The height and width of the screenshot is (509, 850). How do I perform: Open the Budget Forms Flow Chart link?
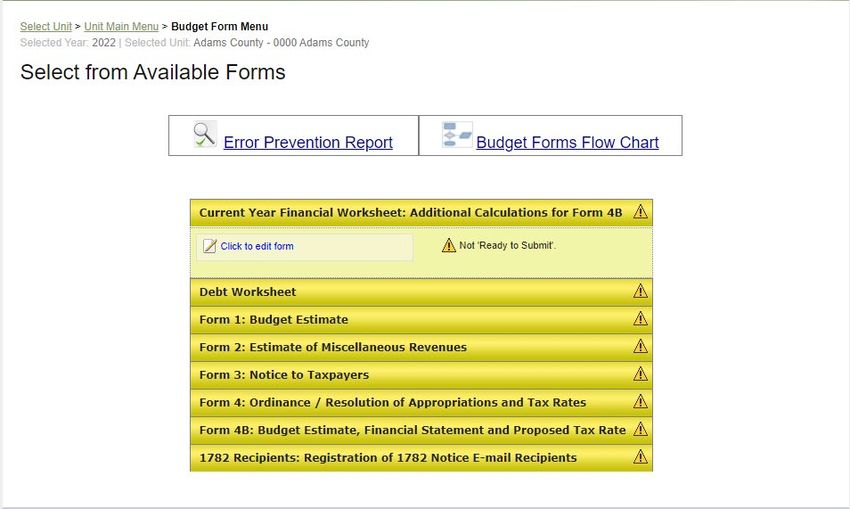coord(567,142)
